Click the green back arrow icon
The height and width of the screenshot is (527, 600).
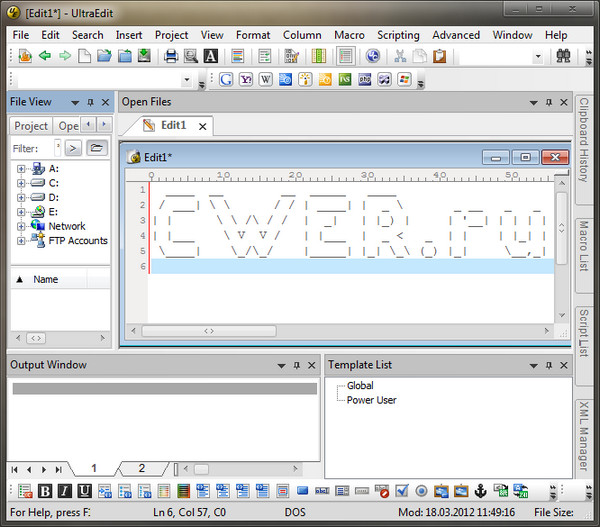click(x=44, y=56)
